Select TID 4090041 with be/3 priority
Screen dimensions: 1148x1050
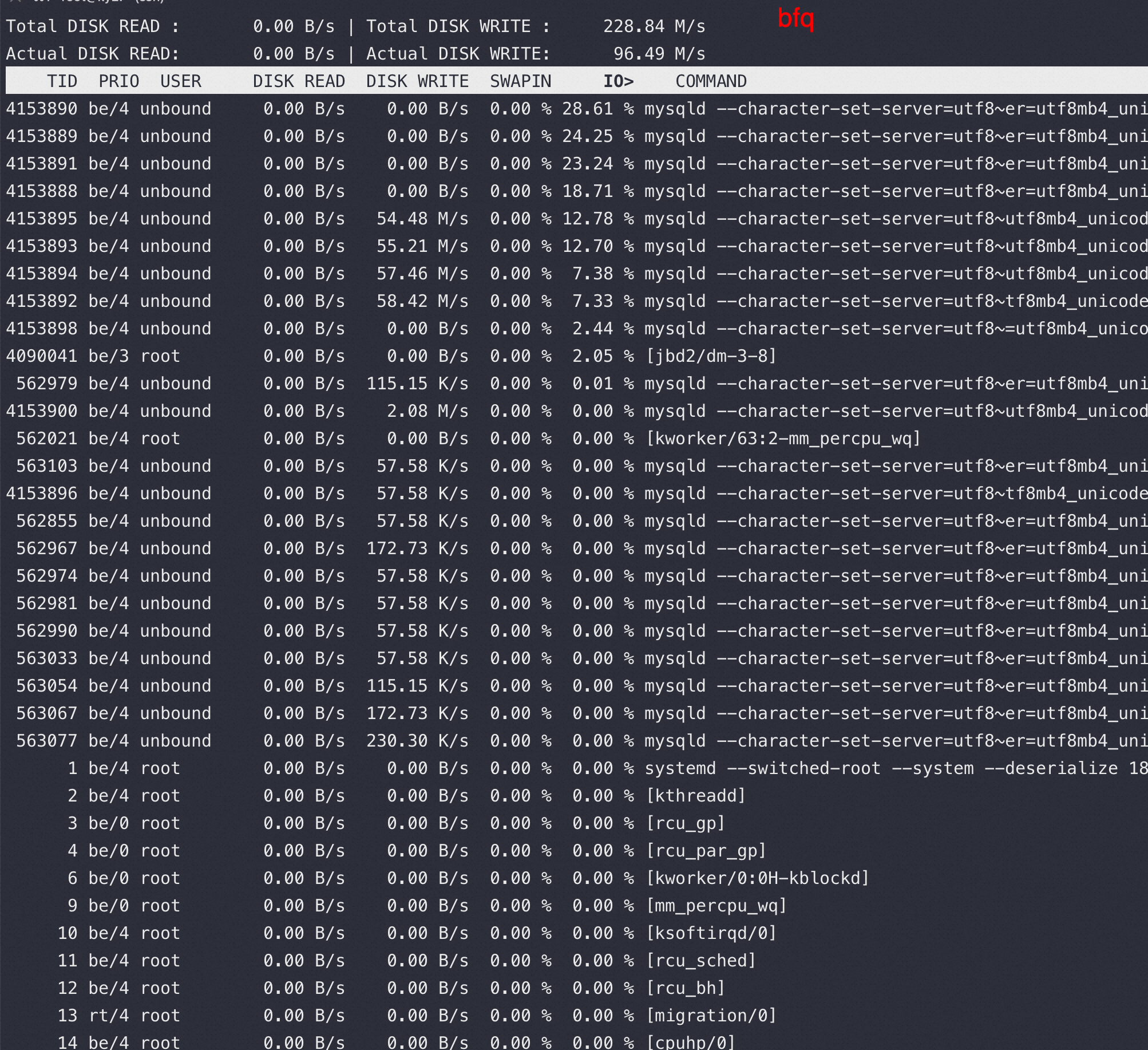(577, 356)
